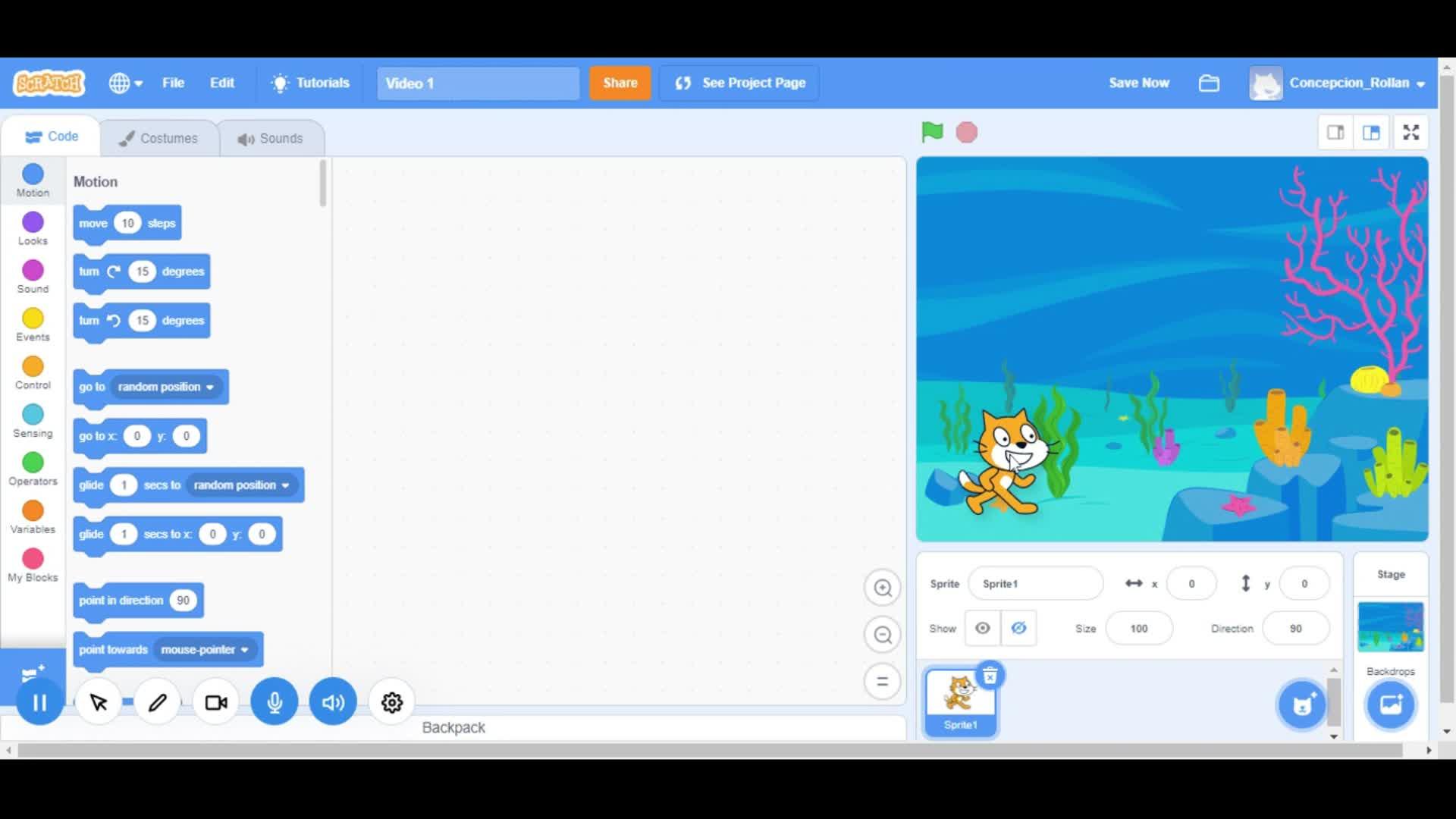Zoom in on the code workspace
This screenshot has height=819, width=1456.
click(882, 588)
